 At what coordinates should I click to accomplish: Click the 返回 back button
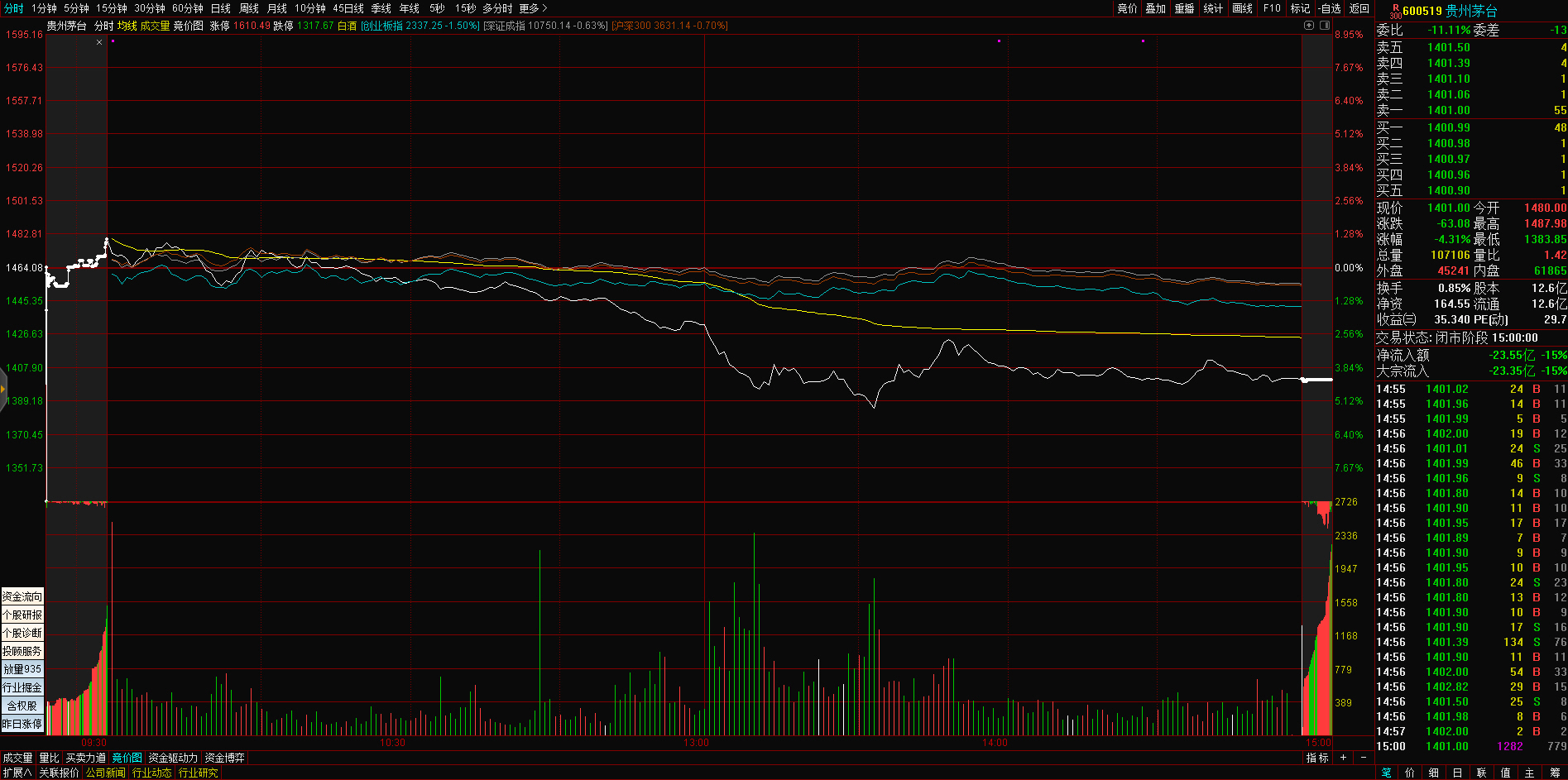[x=1359, y=8]
